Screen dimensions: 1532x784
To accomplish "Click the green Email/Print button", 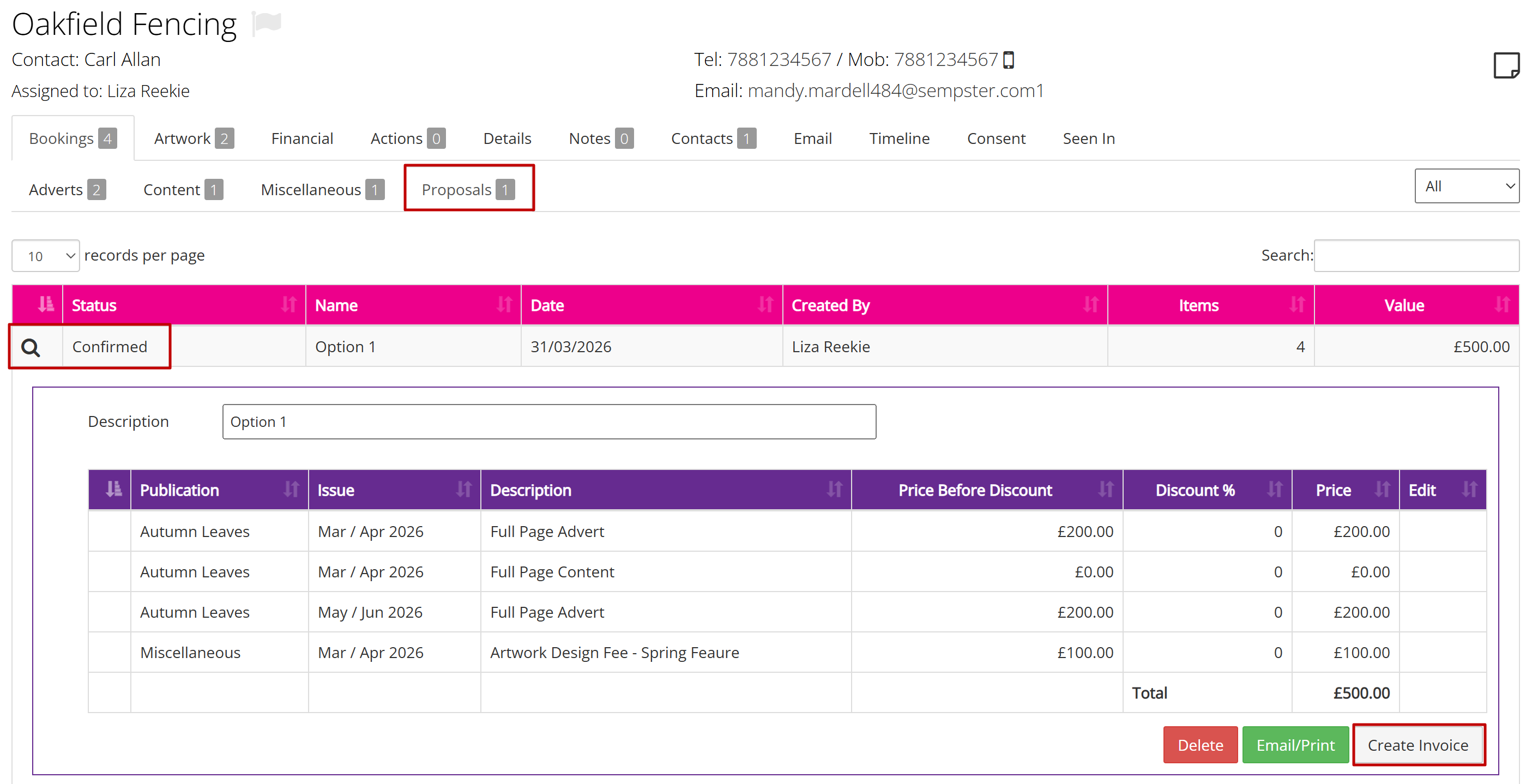I will point(1295,745).
